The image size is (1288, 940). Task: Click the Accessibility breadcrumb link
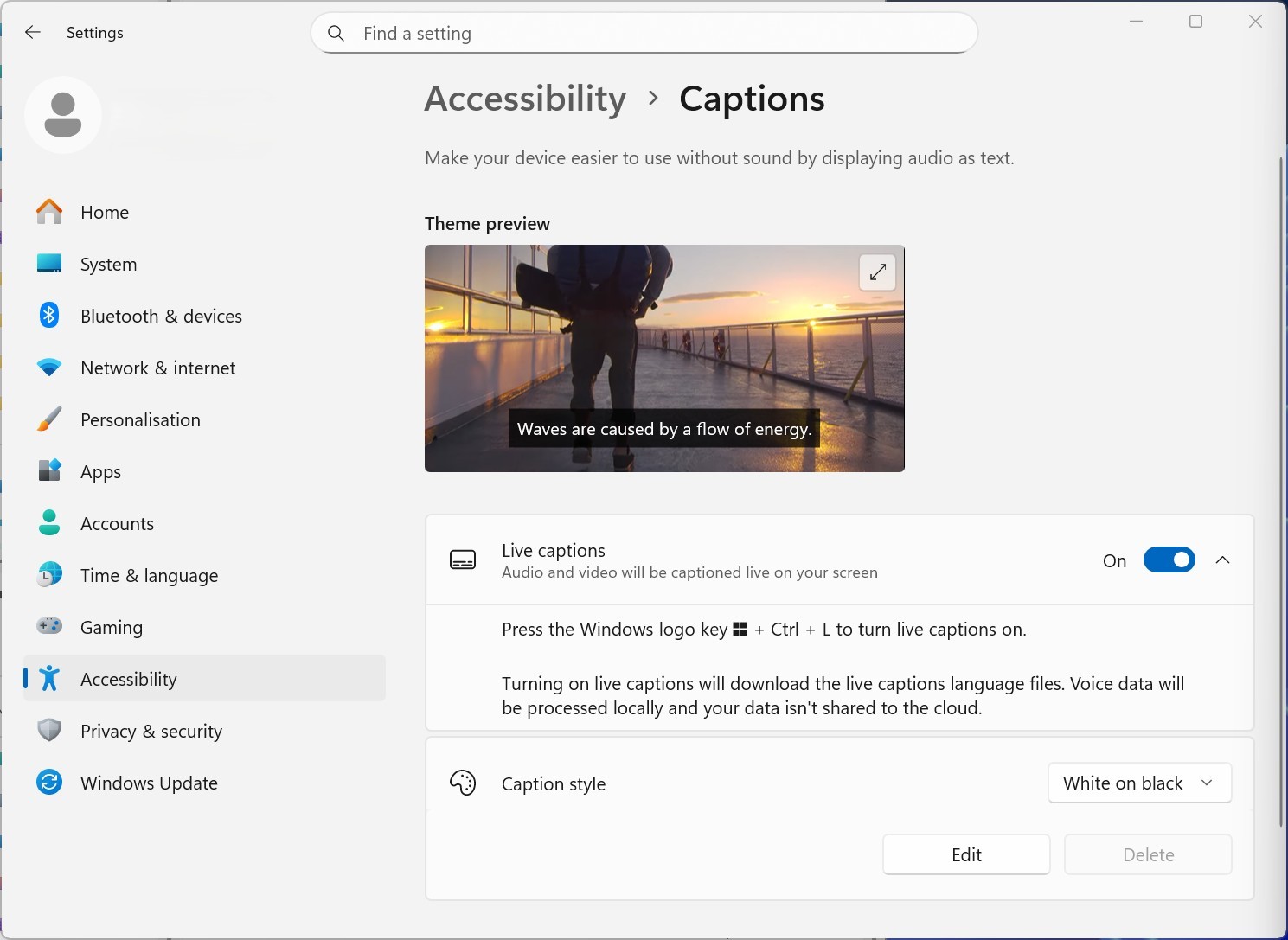(x=525, y=99)
